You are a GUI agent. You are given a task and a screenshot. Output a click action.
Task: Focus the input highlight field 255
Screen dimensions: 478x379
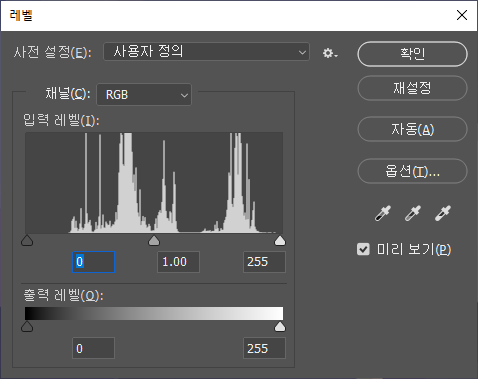point(264,262)
